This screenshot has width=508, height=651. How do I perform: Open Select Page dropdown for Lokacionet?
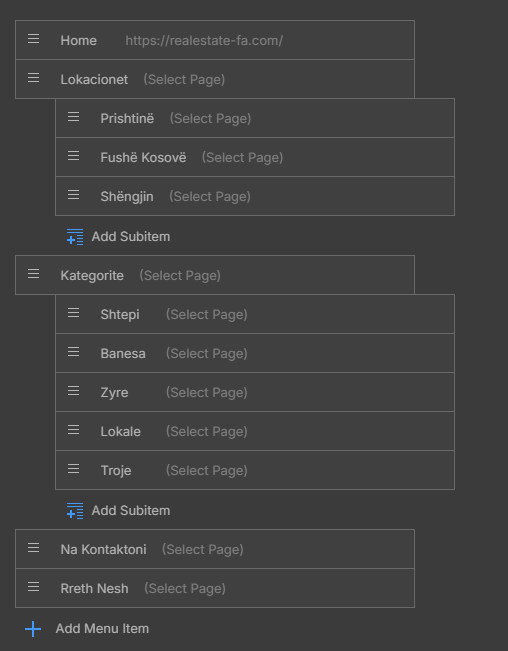pyautogui.click(x=184, y=79)
